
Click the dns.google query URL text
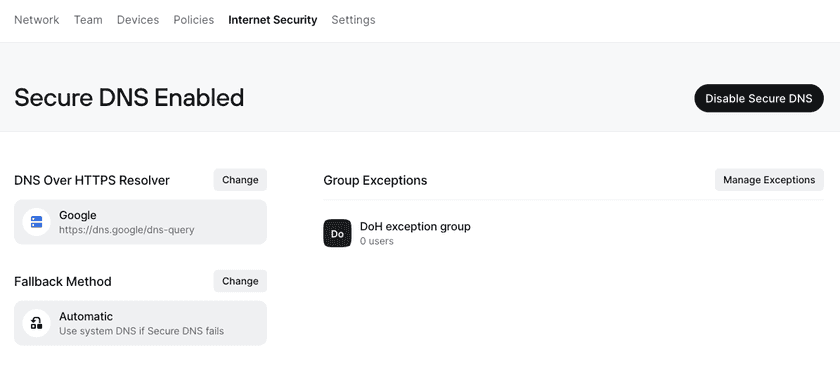126,230
